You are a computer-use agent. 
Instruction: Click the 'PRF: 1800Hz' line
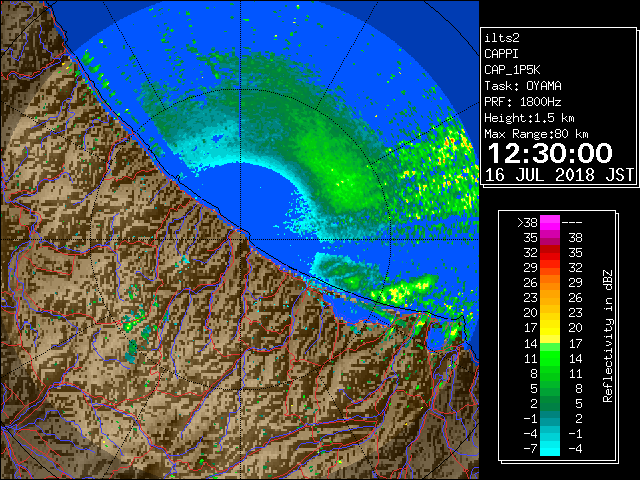(523, 102)
